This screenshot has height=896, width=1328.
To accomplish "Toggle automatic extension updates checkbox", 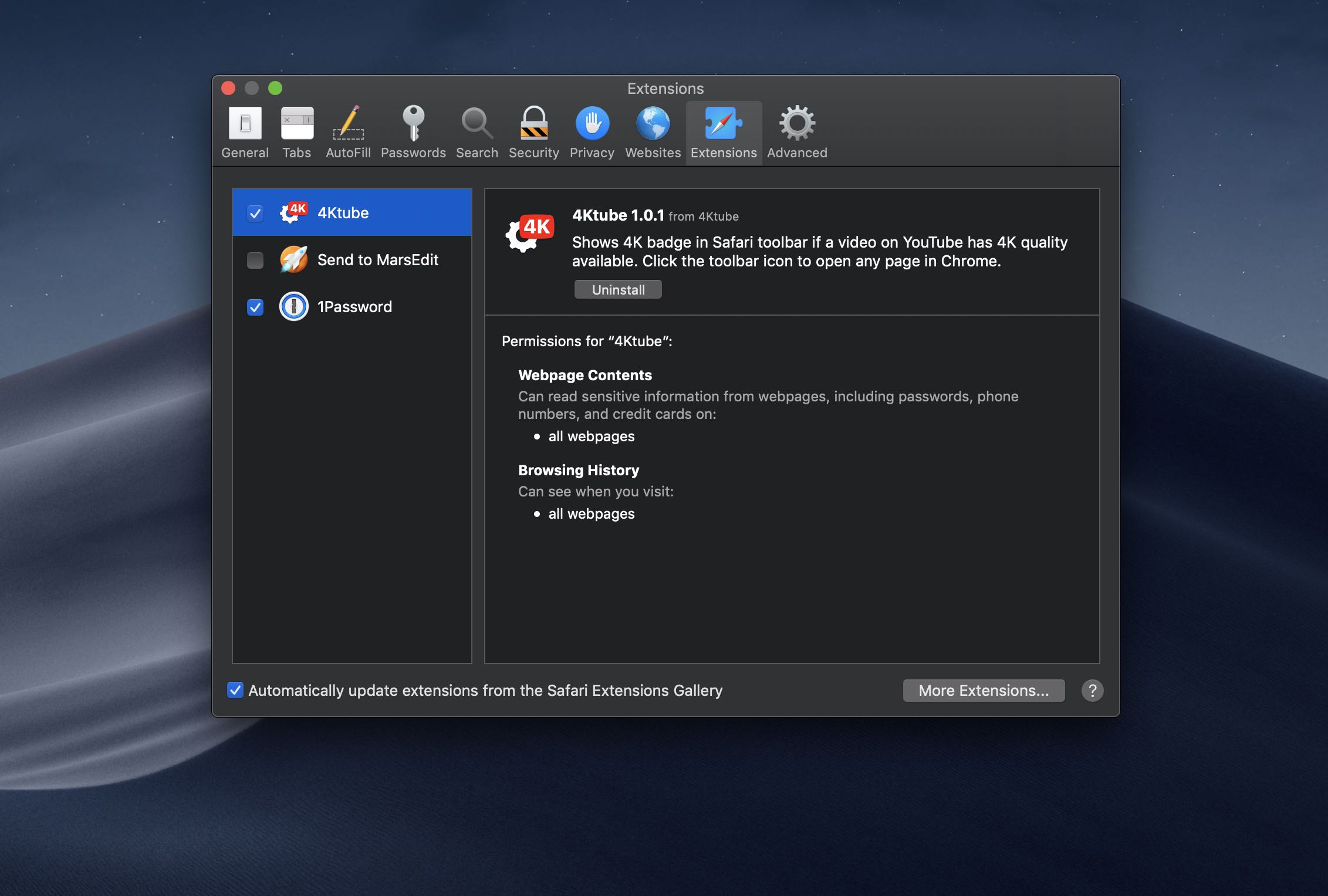I will 235,690.
